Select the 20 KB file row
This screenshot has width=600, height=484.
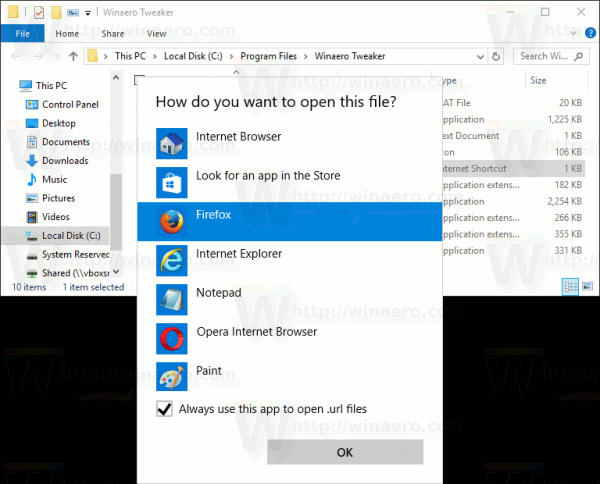pyautogui.click(x=514, y=103)
